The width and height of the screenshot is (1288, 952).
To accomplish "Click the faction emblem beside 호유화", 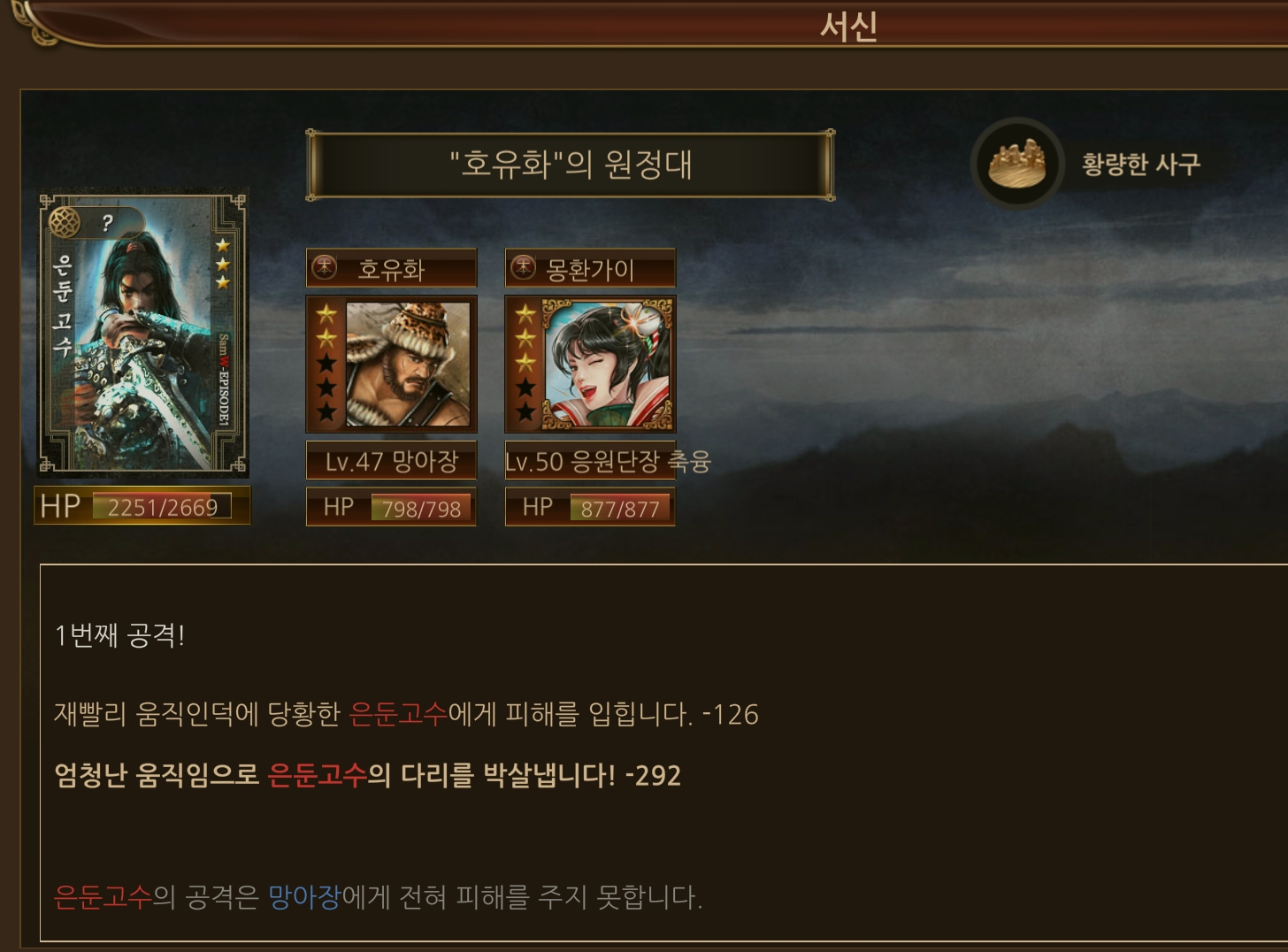I will [x=325, y=267].
